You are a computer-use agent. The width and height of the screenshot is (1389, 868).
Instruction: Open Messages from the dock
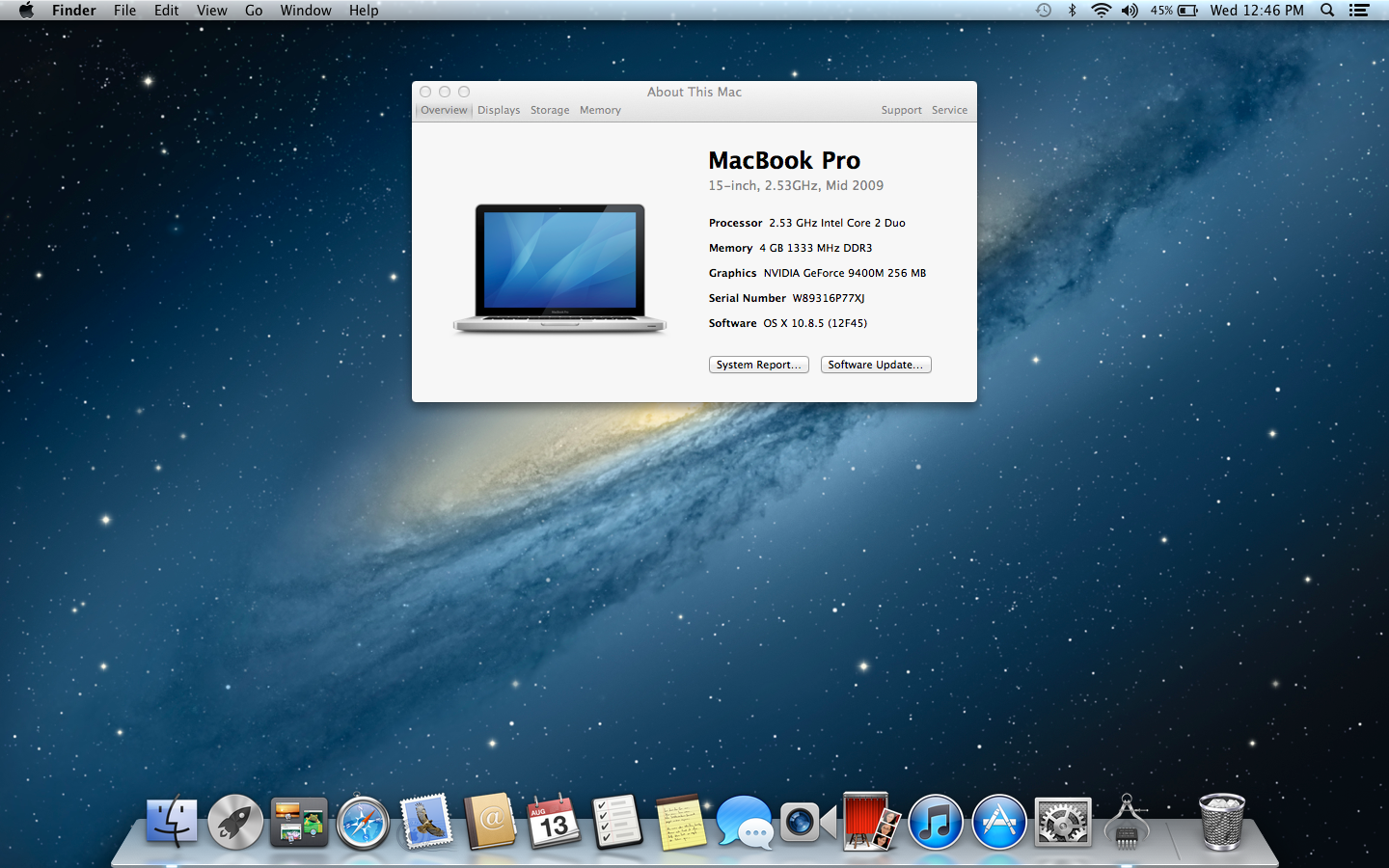click(x=744, y=823)
